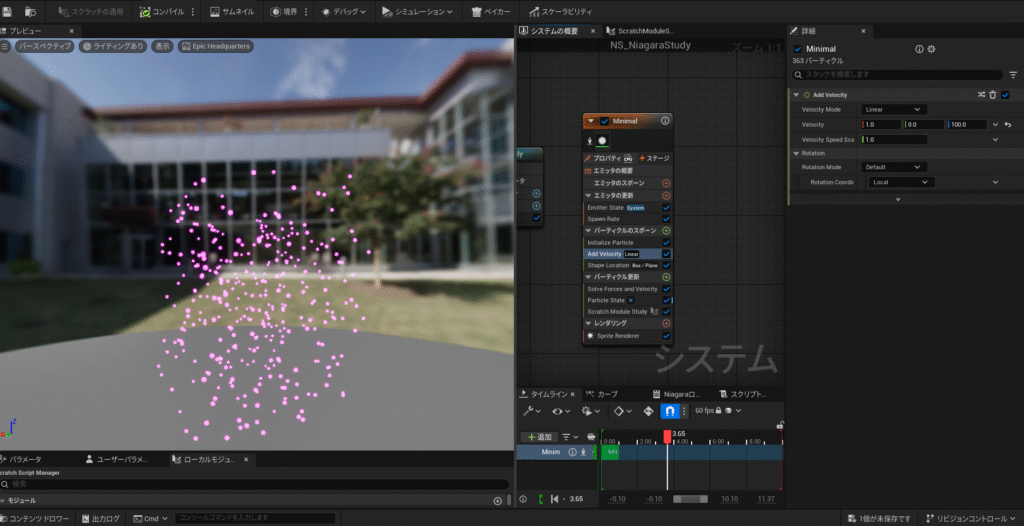Open the パースペクティブ view mode menu
This screenshot has height=526, width=1024.
[44, 46]
